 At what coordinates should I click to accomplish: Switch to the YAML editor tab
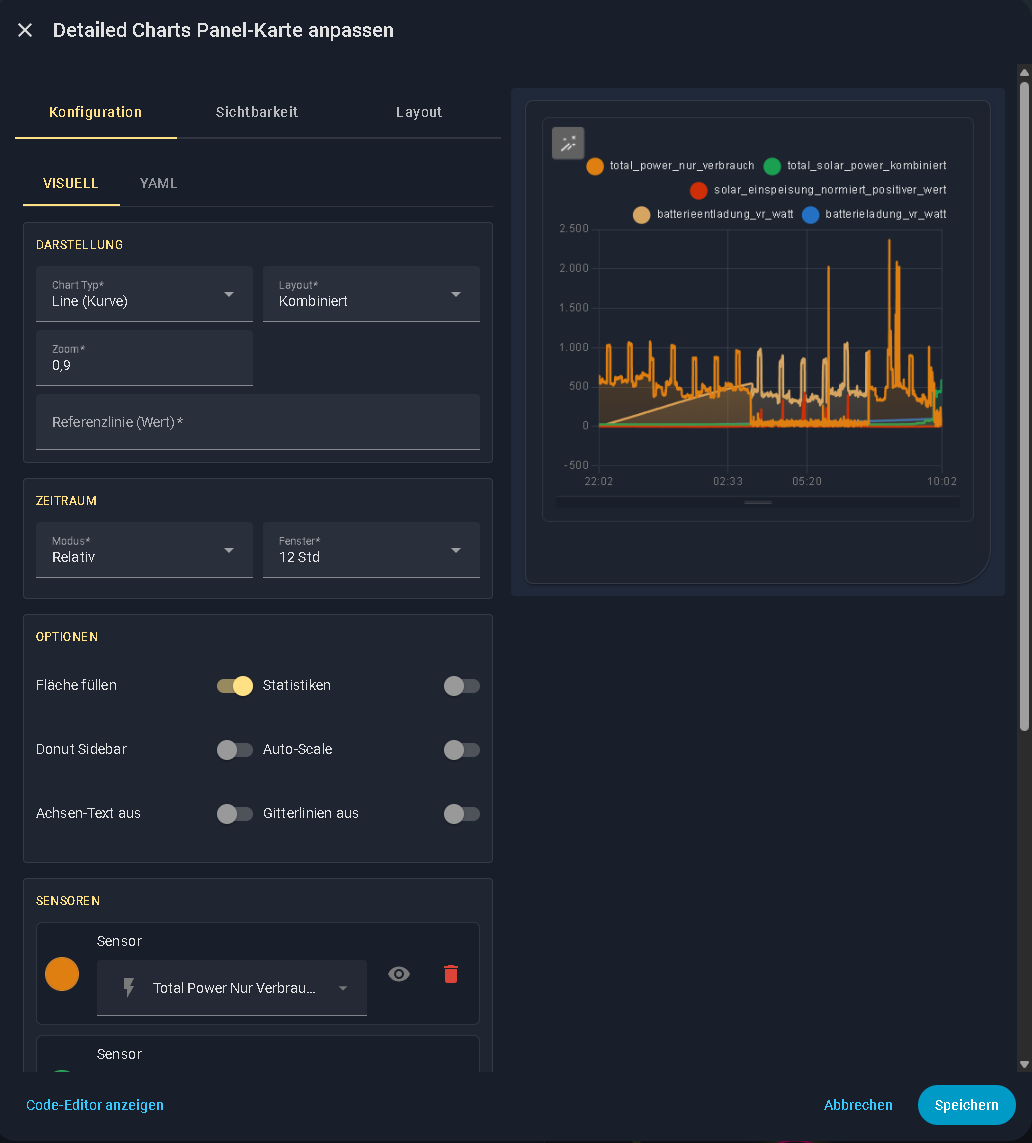click(x=159, y=183)
